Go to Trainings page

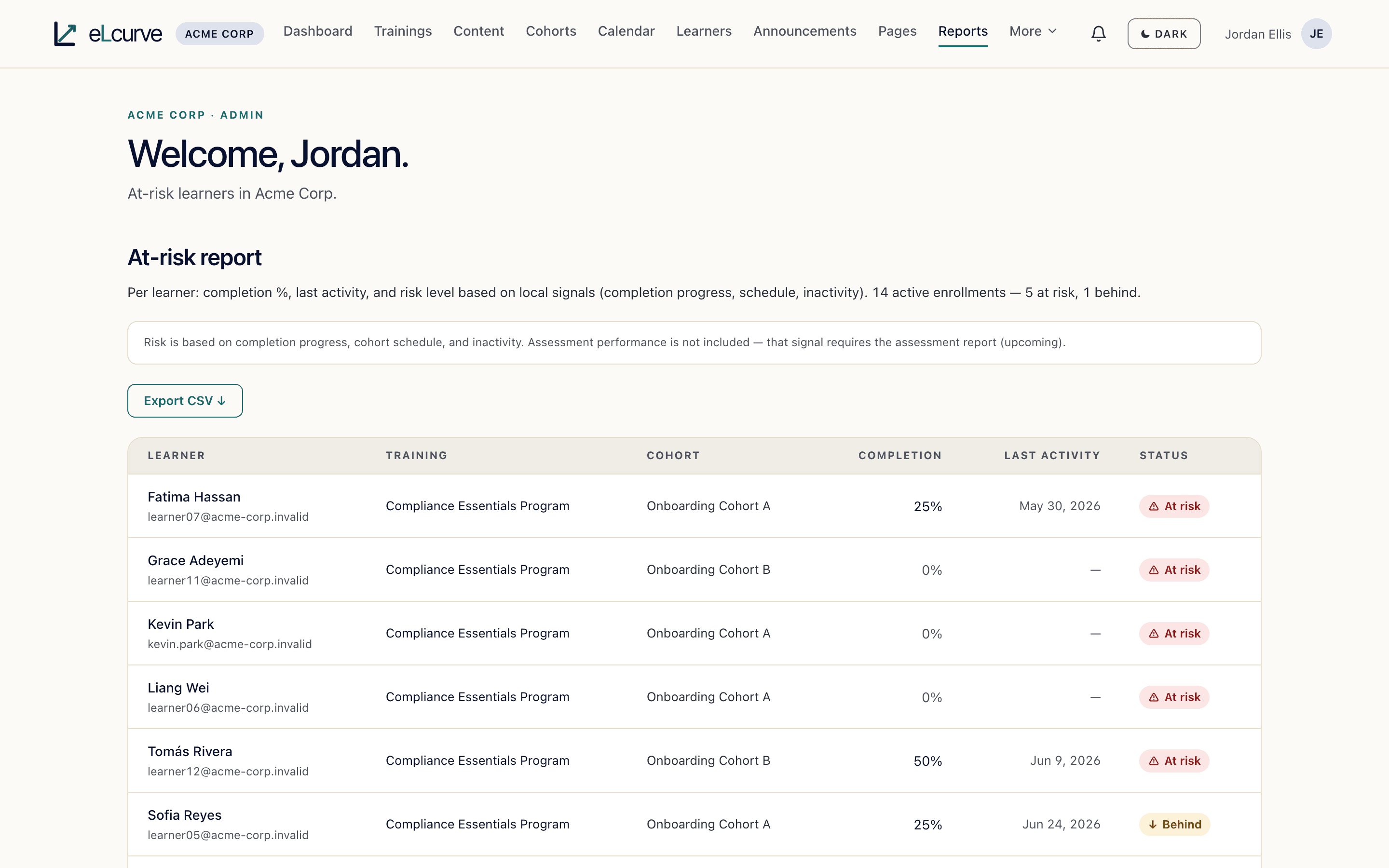pyautogui.click(x=403, y=31)
